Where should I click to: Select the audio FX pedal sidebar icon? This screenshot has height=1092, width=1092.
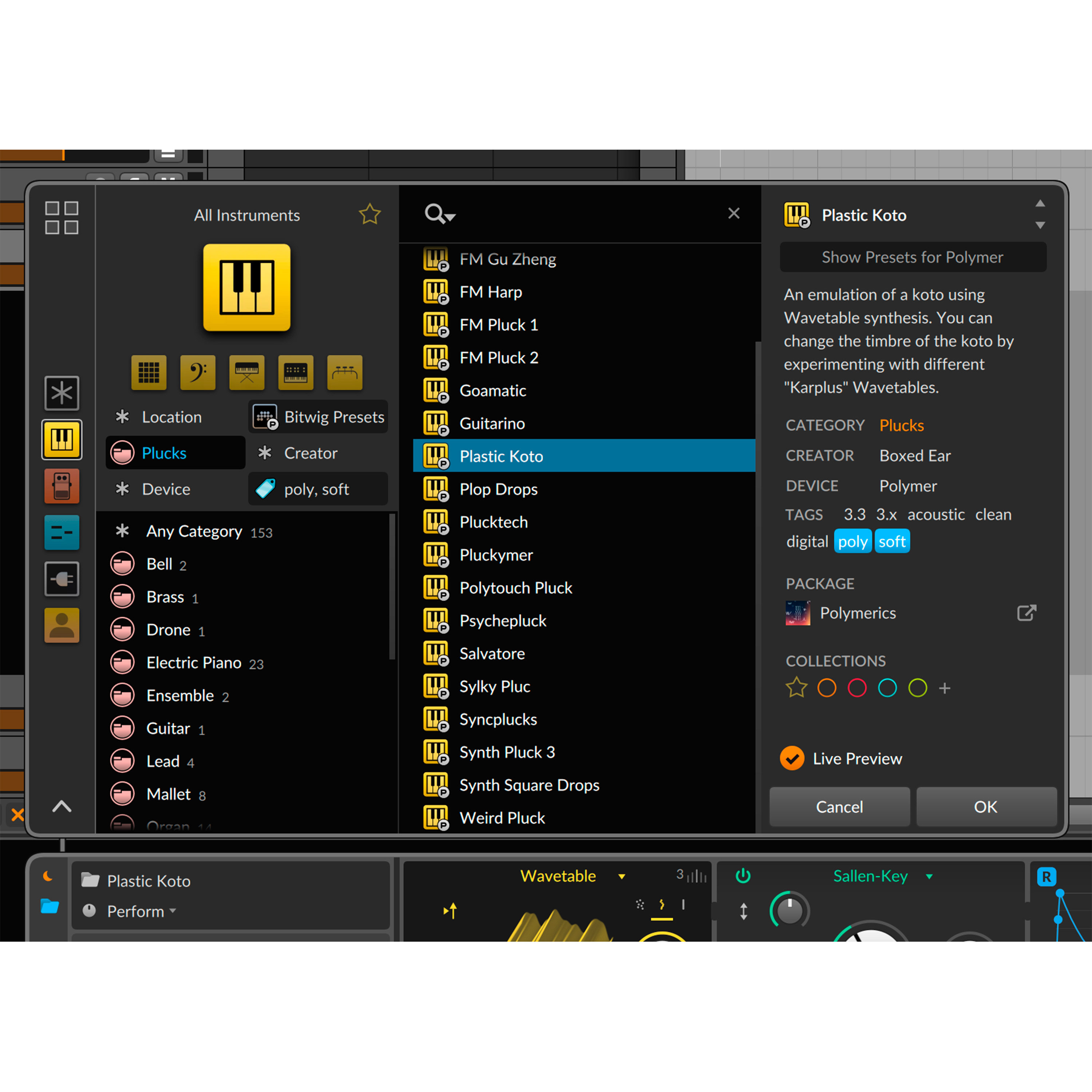click(x=62, y=486)
